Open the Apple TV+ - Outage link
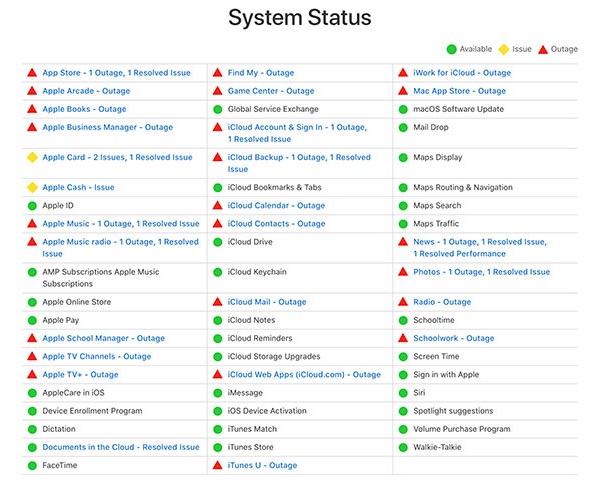Viewport: 600px width, 485px height. pos(80,375)
